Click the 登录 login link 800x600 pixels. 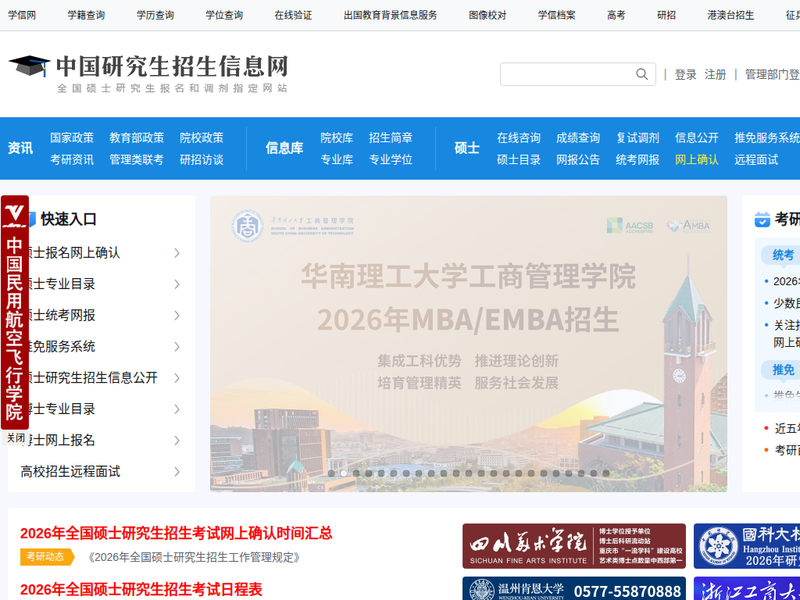(x=685, y=74)
